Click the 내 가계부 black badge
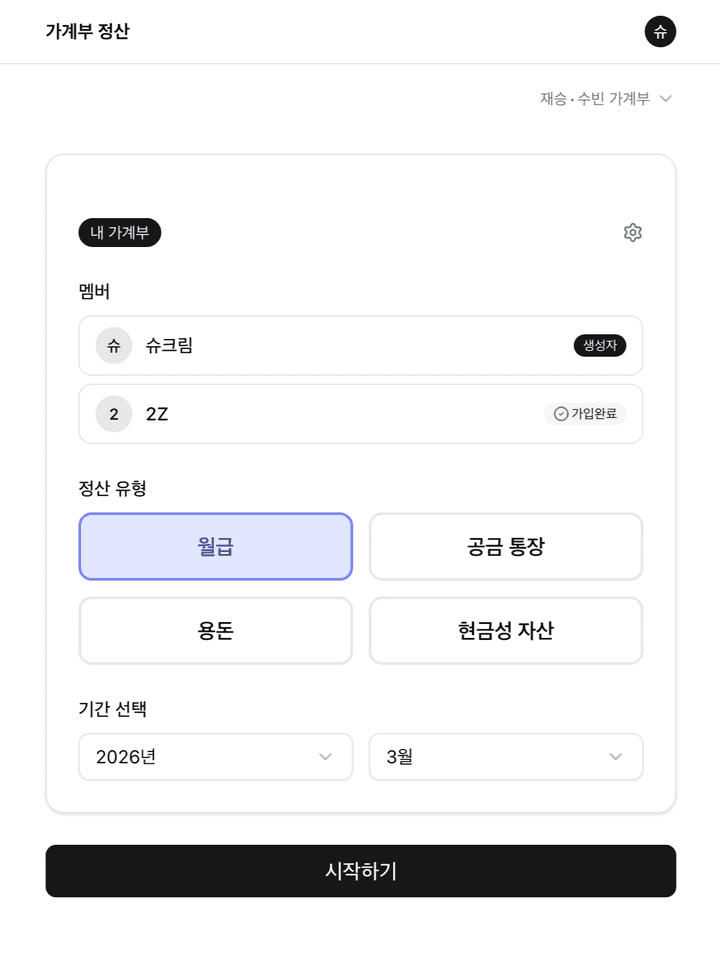 tap(119, 232)
